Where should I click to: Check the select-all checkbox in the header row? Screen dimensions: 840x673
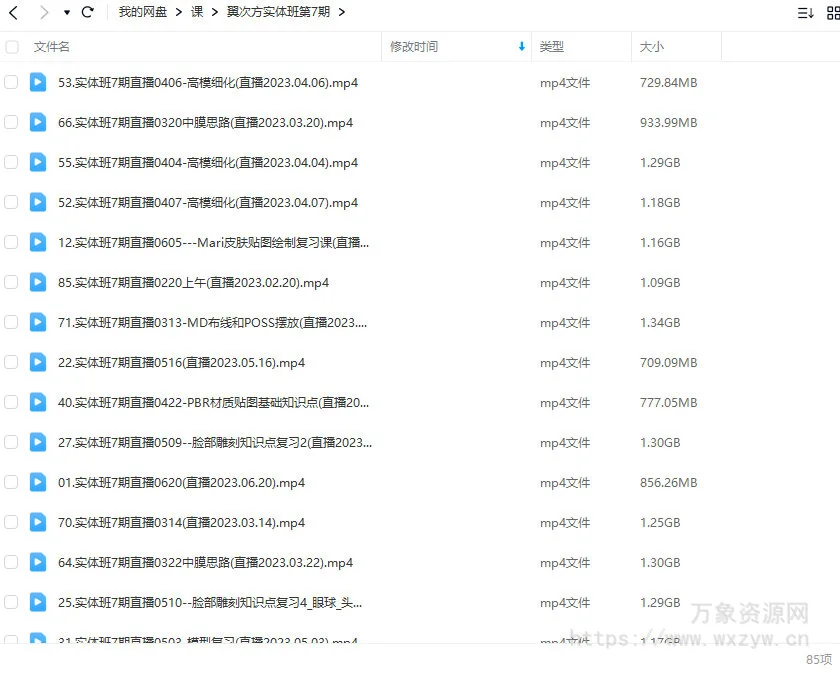coord(12,46)
